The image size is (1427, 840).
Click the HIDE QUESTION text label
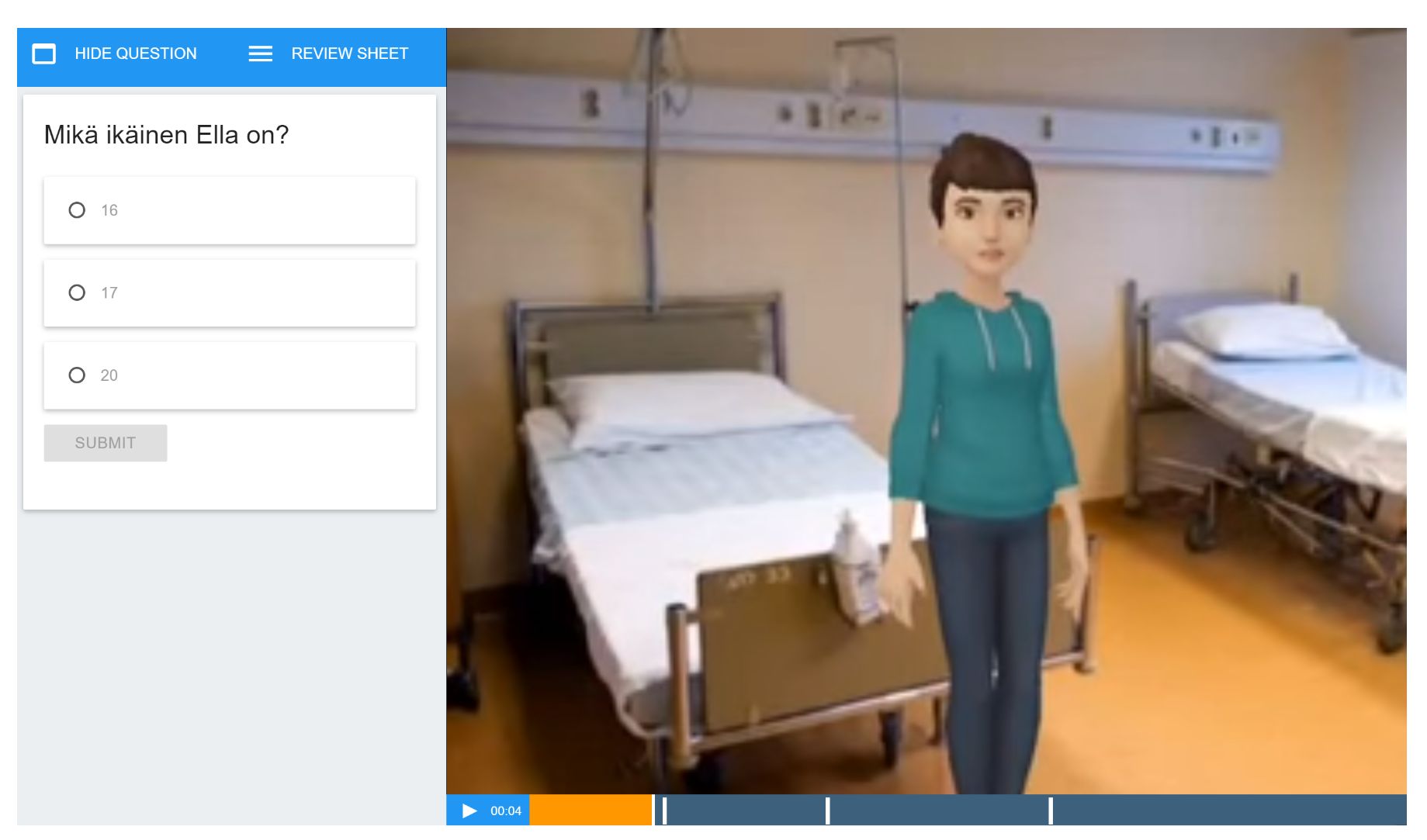coord(136,54)
